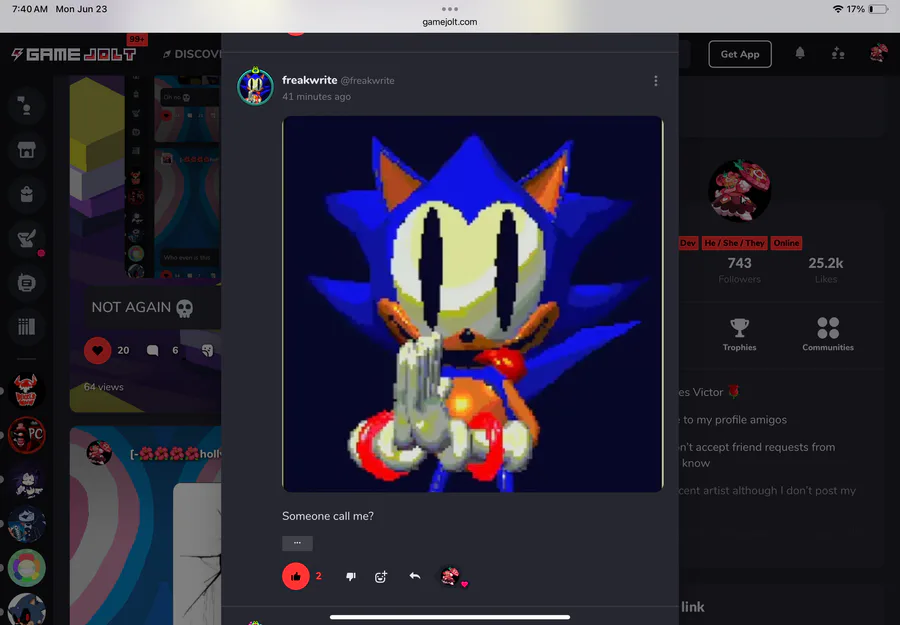
Task: Open the chat bubble icon in sidebar
Action: [26, 282]
